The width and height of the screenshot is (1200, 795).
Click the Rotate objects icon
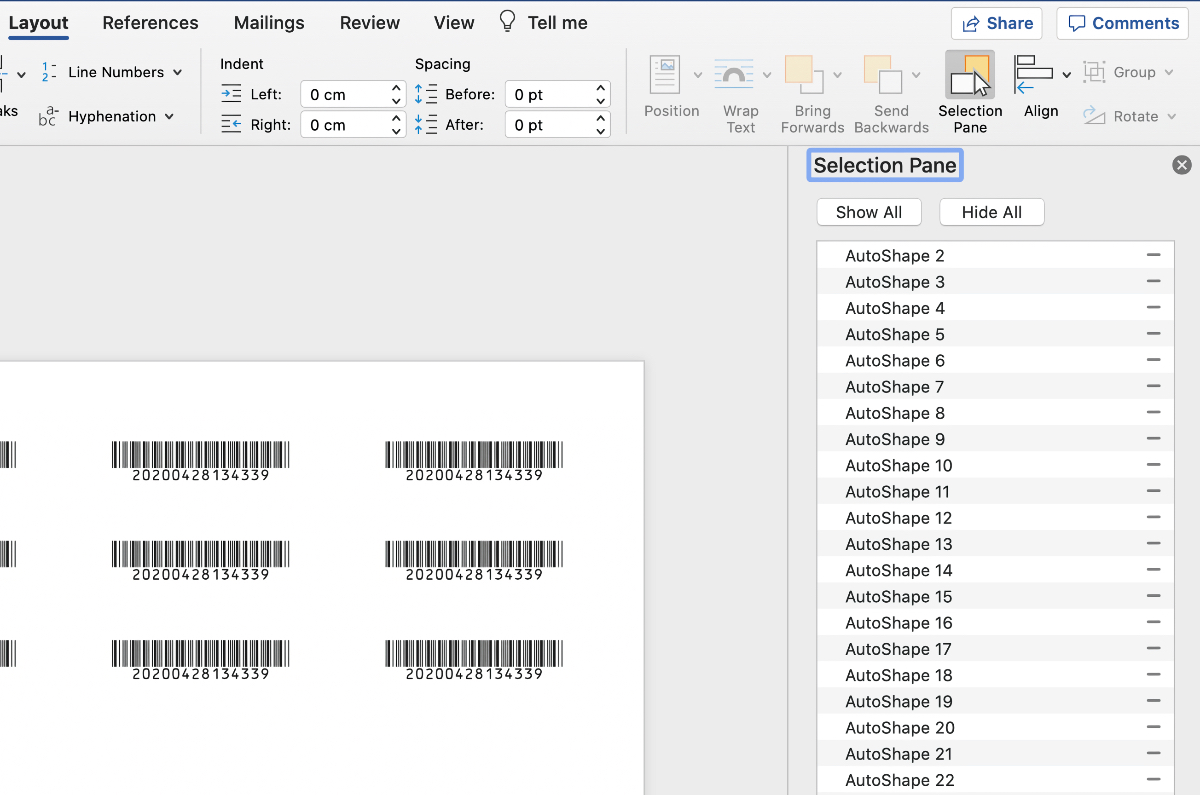(1095, 116)
